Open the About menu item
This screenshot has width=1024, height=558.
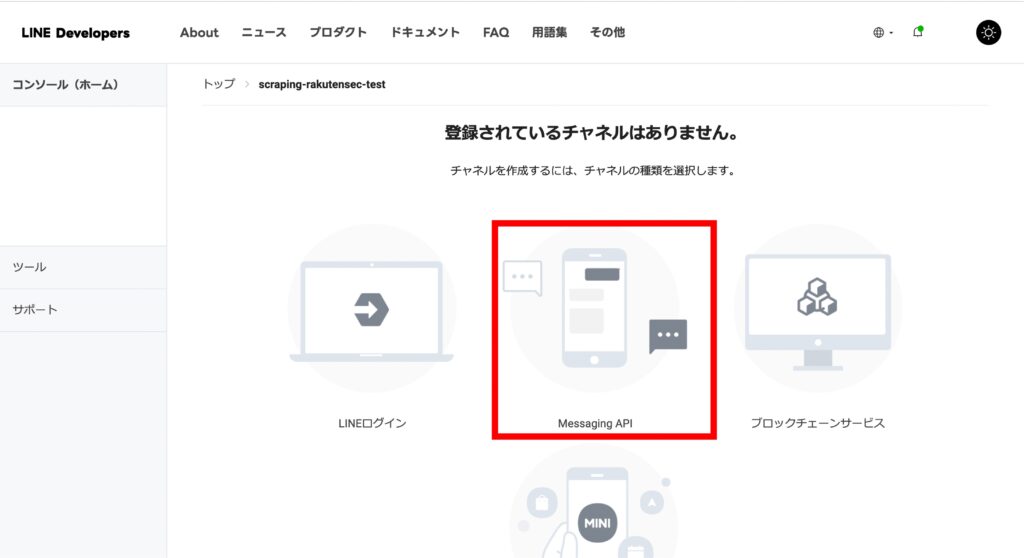199,32
